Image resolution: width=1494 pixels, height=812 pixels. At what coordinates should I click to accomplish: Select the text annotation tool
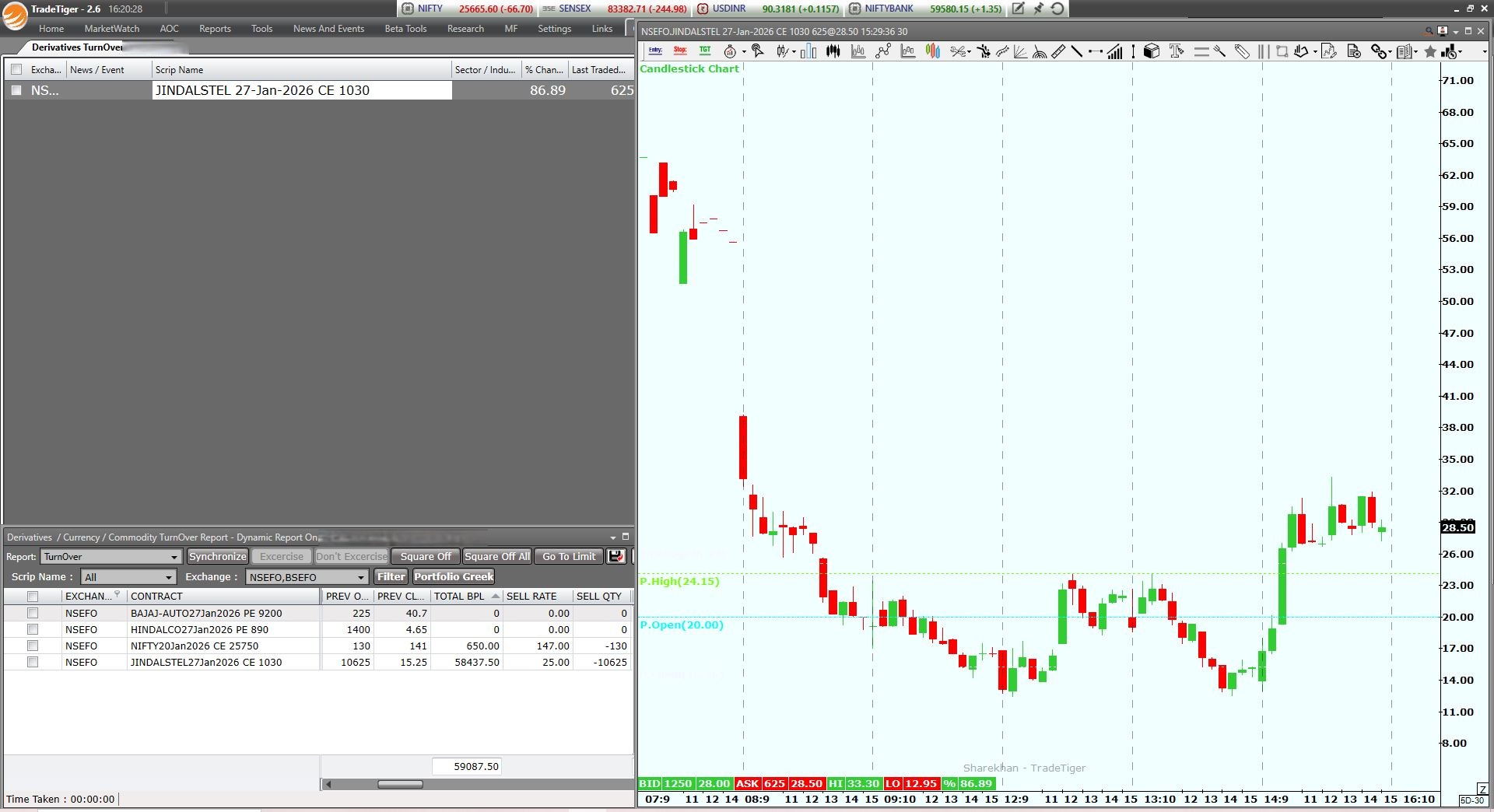pyautogui.click(x=1177, y=51)
